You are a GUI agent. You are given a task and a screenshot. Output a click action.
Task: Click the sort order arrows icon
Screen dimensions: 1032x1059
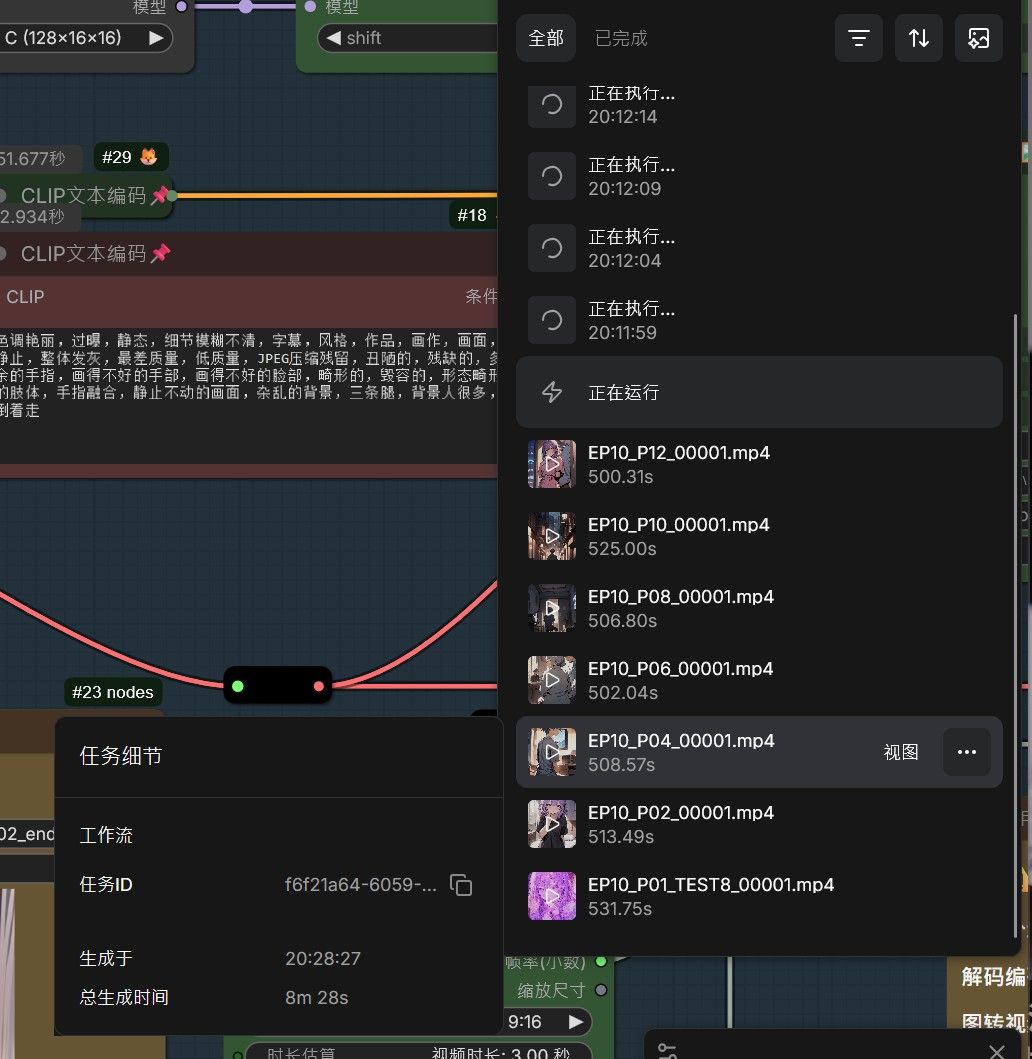tap(919, 38)
